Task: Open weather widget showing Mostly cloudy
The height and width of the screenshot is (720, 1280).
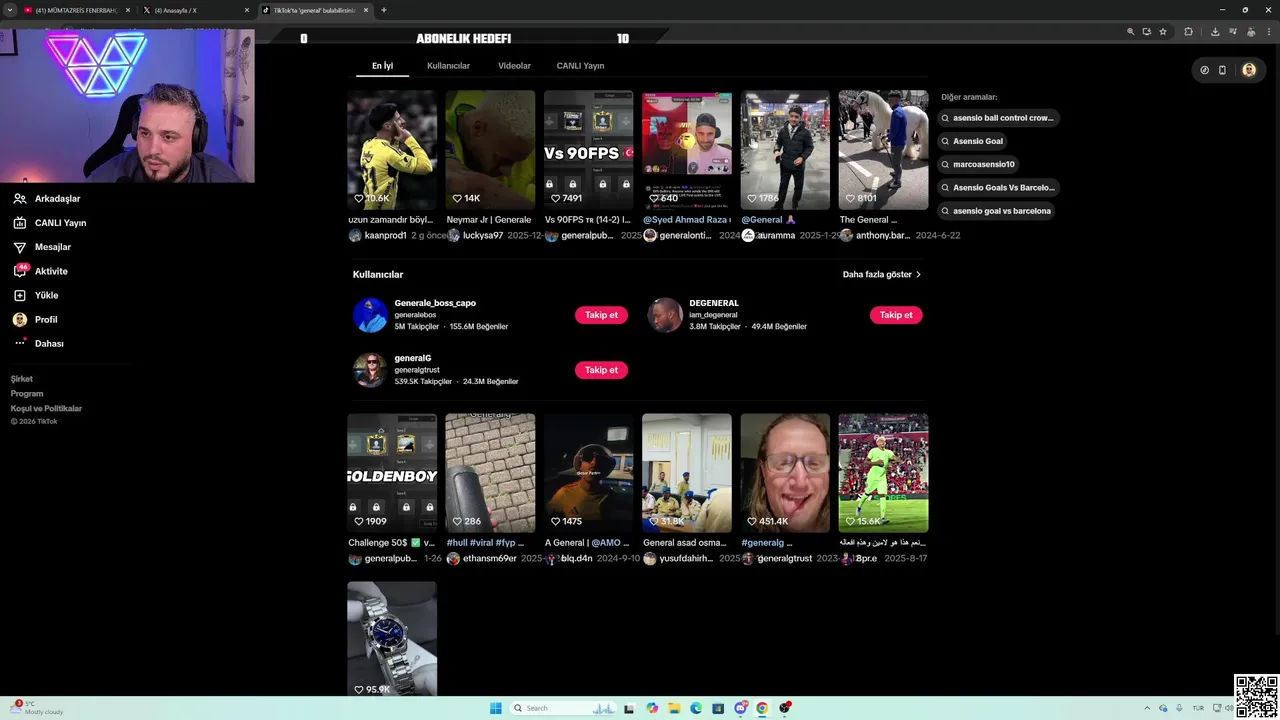Action: coord(38,708)
